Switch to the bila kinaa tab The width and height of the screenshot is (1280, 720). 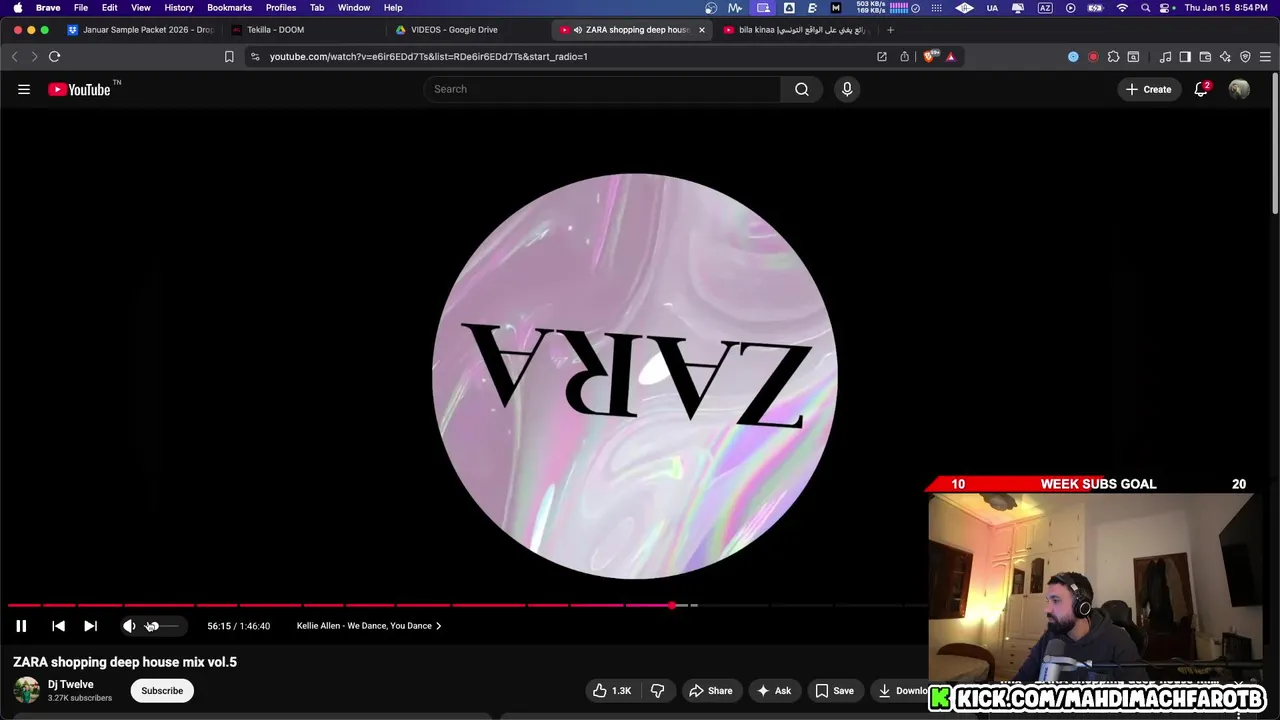[797, 30]
